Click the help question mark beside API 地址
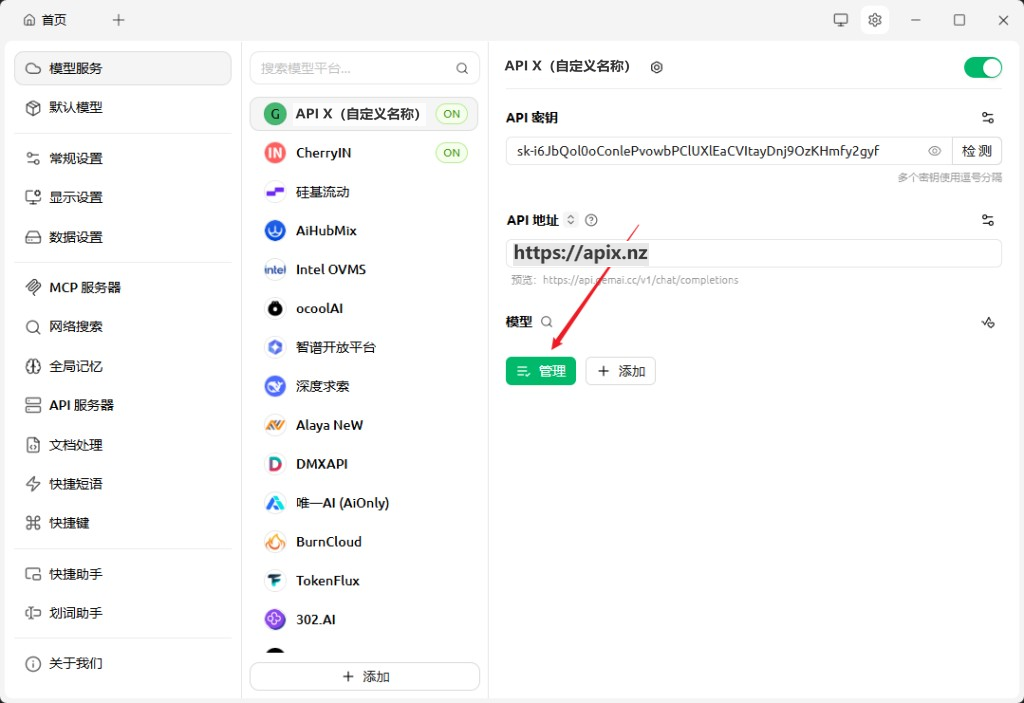The height and width of the screenshot is (703, 1024). (591, 220)
